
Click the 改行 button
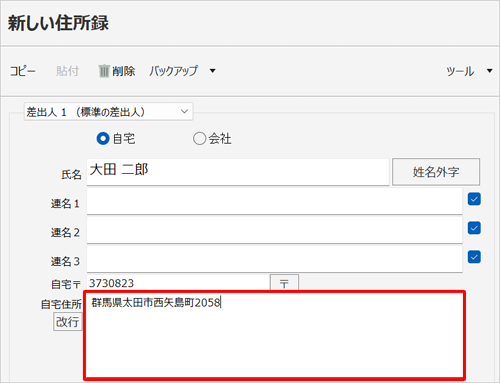pos(68,322)
